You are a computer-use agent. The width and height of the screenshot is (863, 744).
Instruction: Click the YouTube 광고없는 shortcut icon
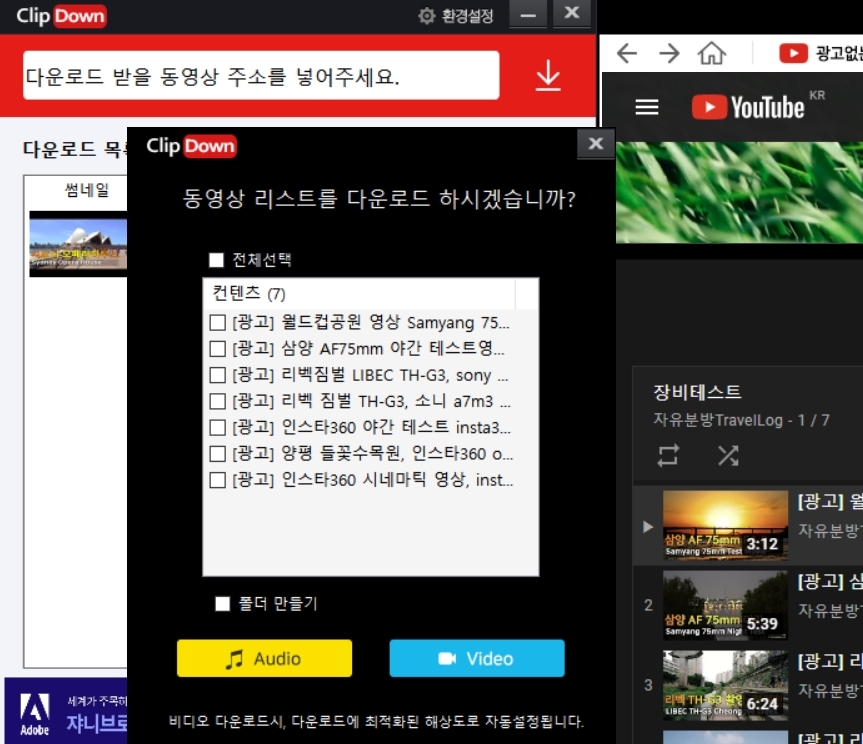[x=793, y=53]
